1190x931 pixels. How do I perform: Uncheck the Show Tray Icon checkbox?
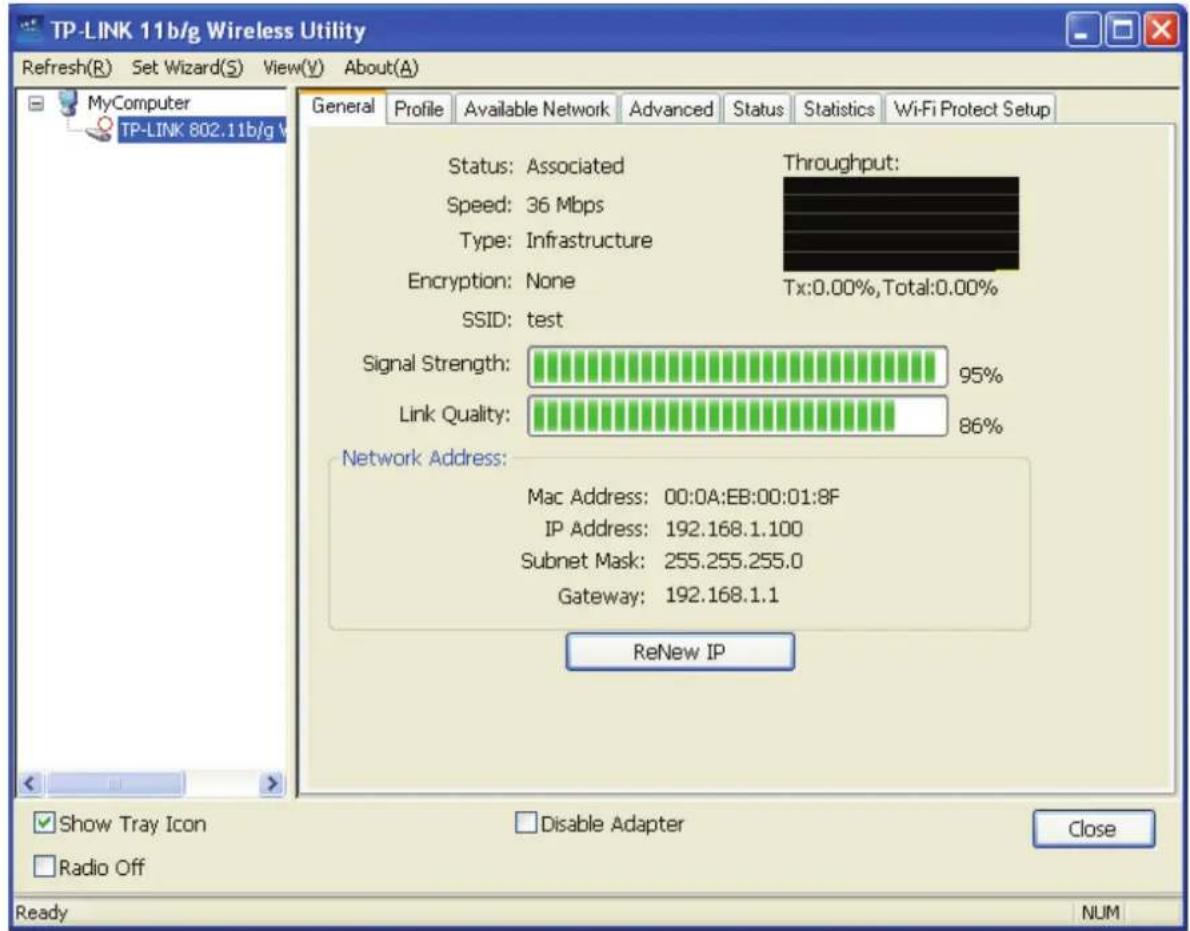pyautogui.click(x=45, y=823)
